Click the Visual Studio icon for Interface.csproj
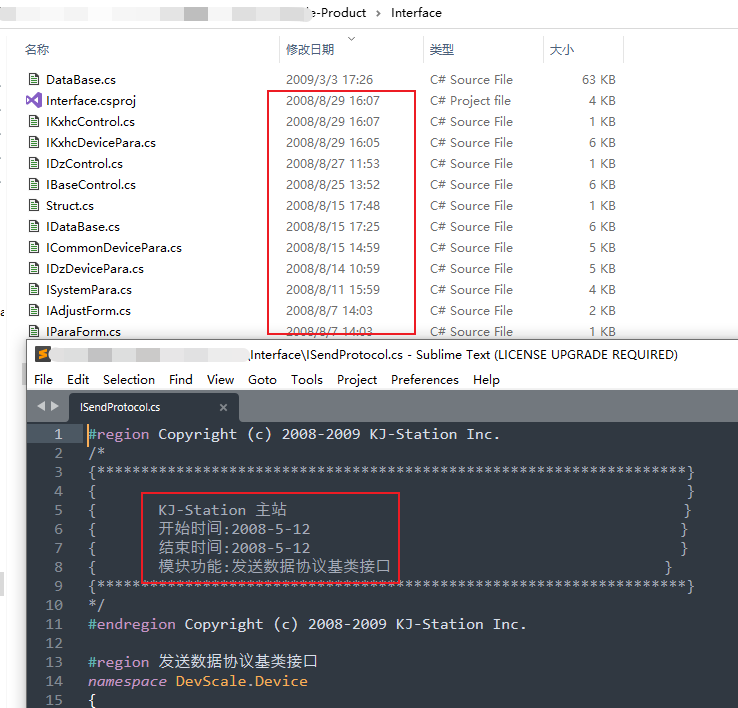Viewport: 738px width, 708px height. point(34,100)
